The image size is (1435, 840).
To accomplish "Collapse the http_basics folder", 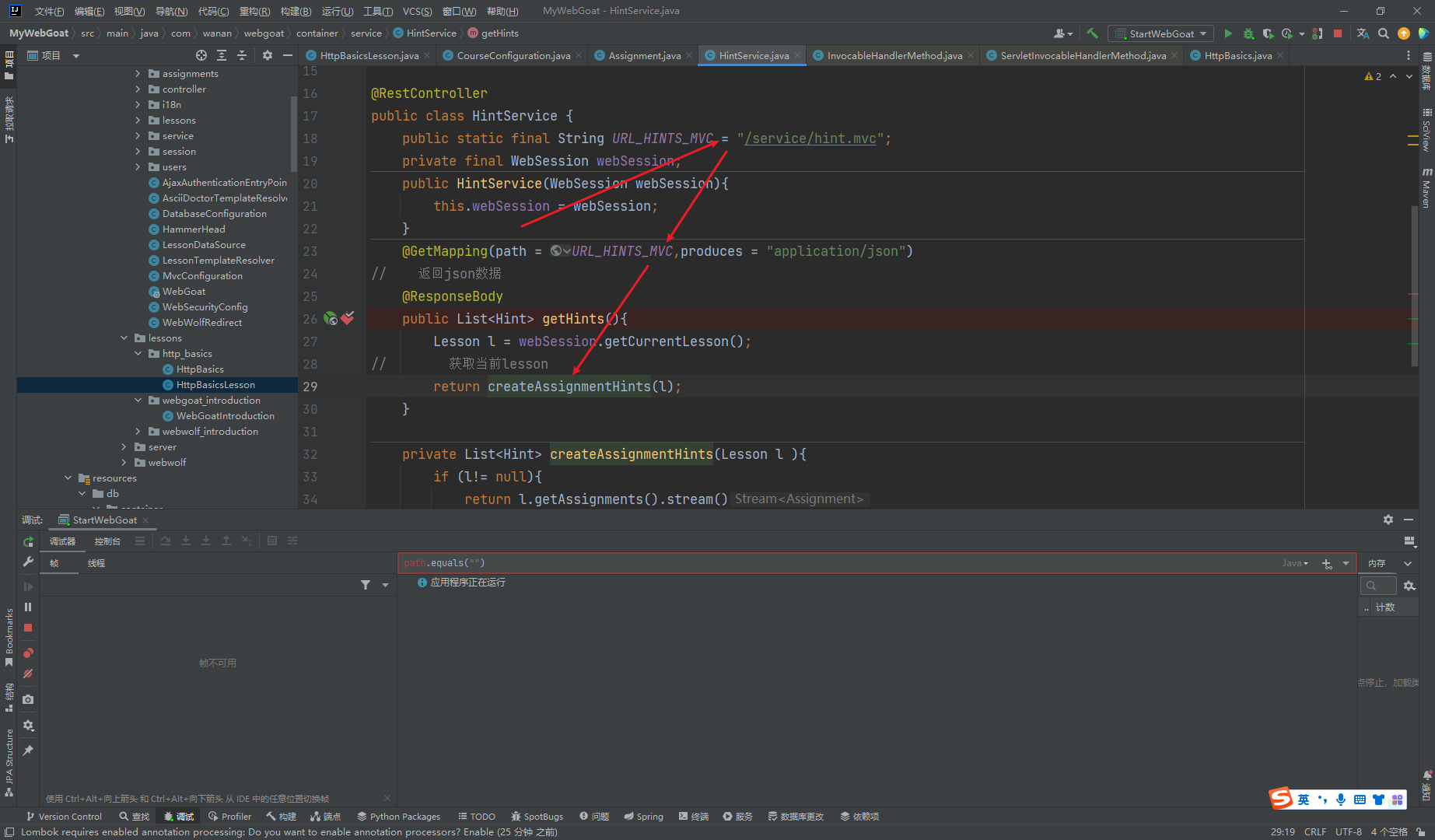I will (138, 353).
